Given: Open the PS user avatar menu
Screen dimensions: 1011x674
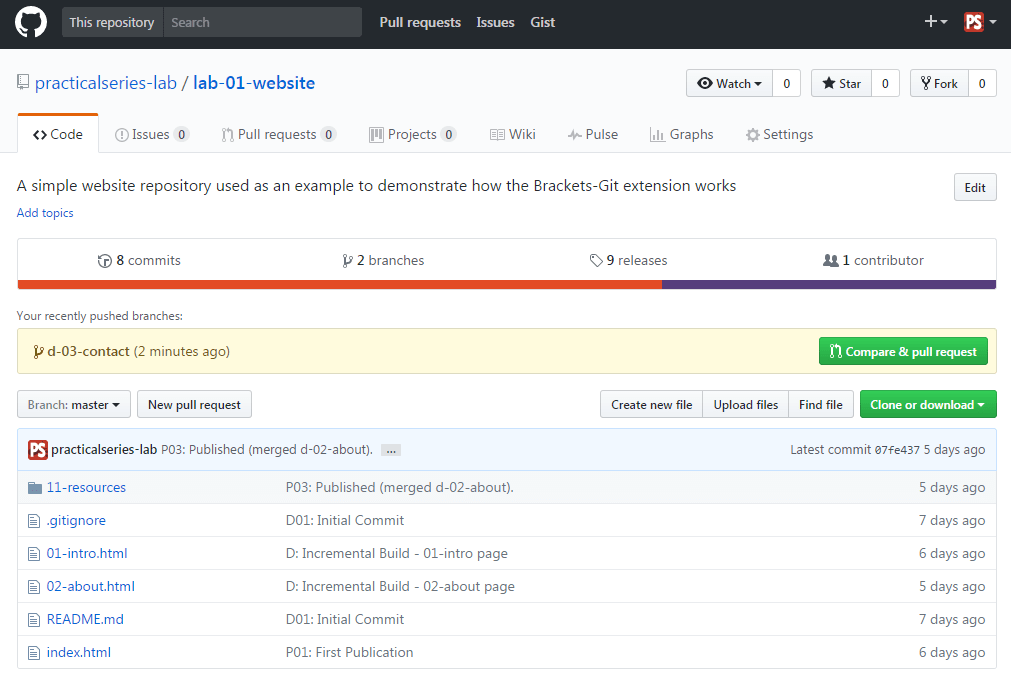Looking at the screenshot, I should (980, 22).
